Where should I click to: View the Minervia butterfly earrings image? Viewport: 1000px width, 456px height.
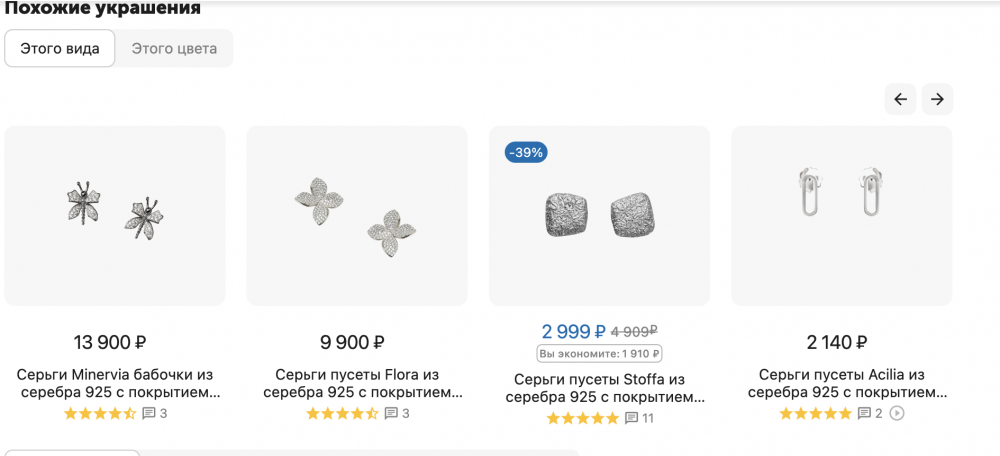pos(115,215)
